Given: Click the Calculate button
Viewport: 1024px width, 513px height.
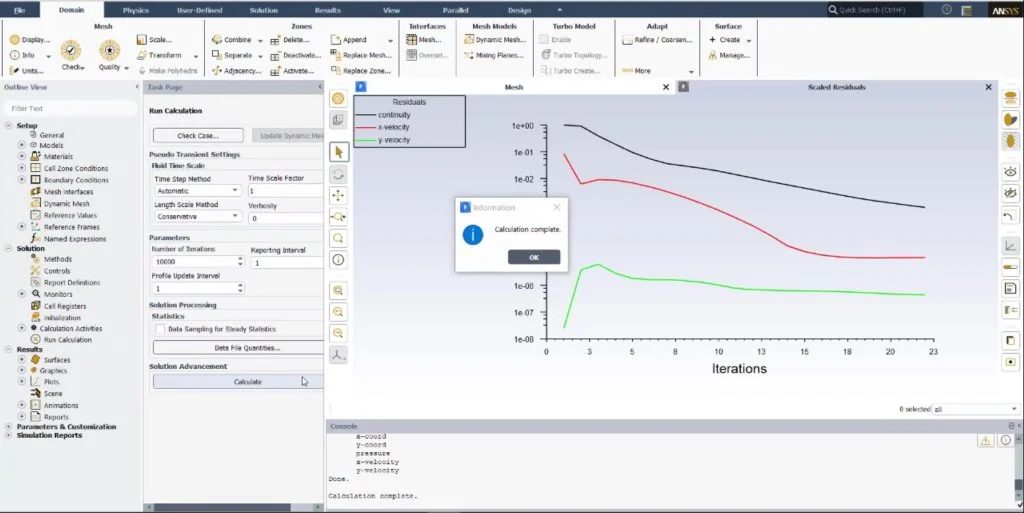Looking at the screenshot, I should point(248,382).
